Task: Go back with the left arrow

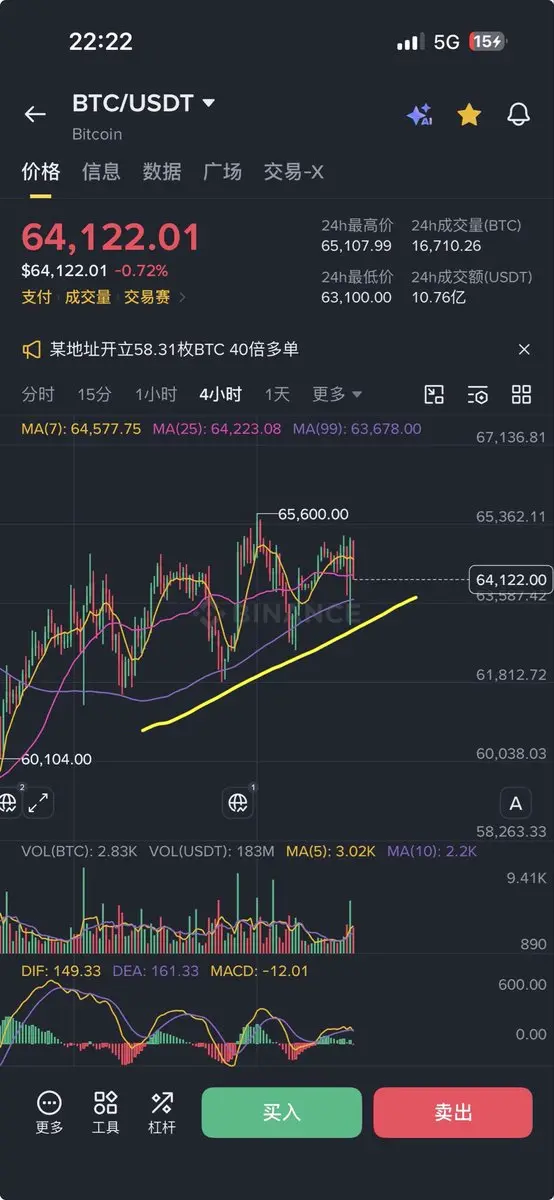Action: (35, 114)
